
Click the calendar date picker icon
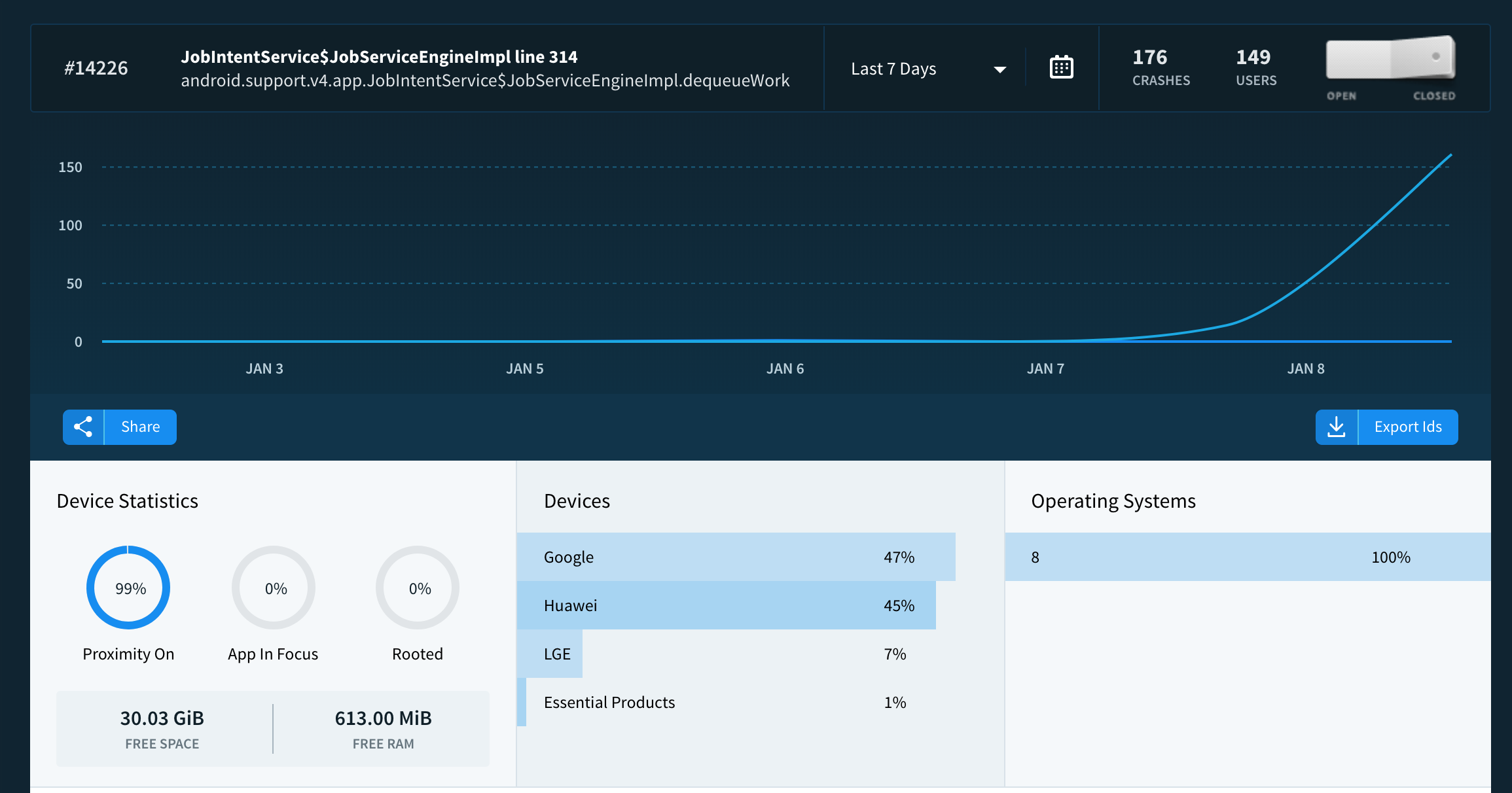pos(1061,67)
